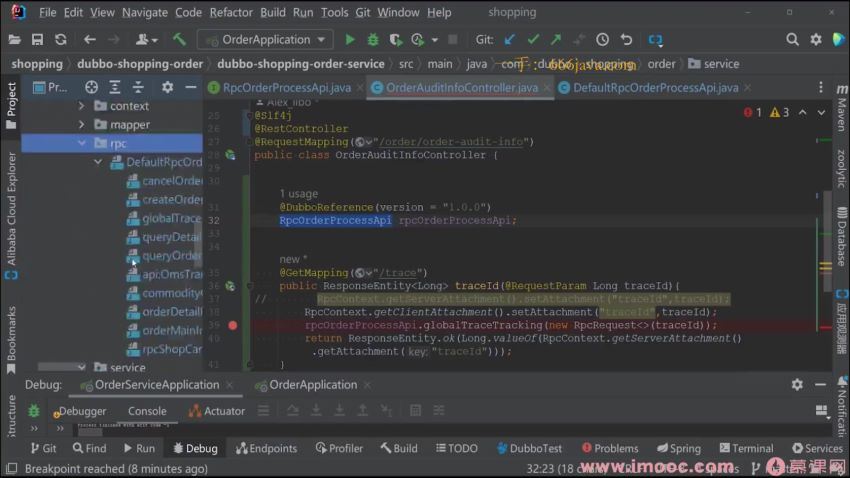
Task: Collapse the rpc folder
Action: click(81, 143)
